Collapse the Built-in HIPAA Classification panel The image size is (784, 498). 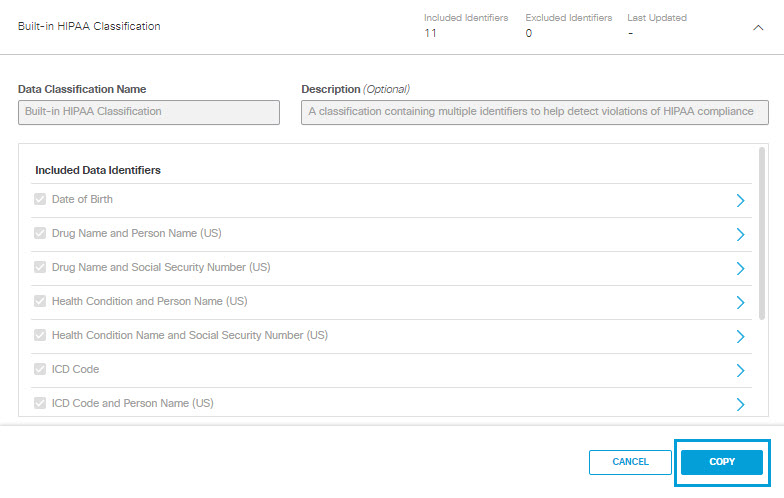pyautogui.click(x=758, y=28)
